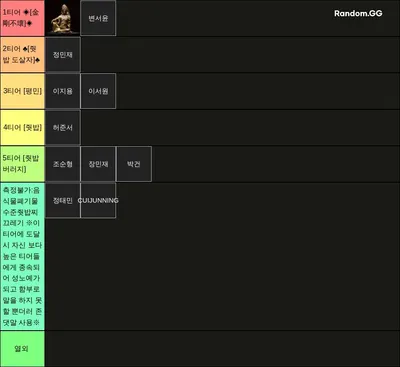The width and height of the screenshot is (400, 367).
Task: Click the 3티어 [평민] tier label
Action: 22,91
